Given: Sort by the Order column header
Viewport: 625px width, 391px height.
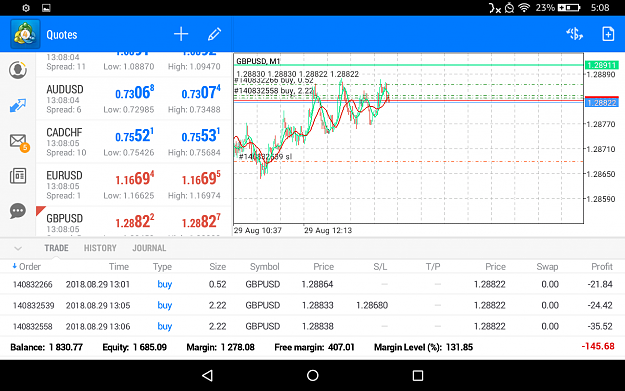Looking at the screenshot, I should (x=26, y=267).
